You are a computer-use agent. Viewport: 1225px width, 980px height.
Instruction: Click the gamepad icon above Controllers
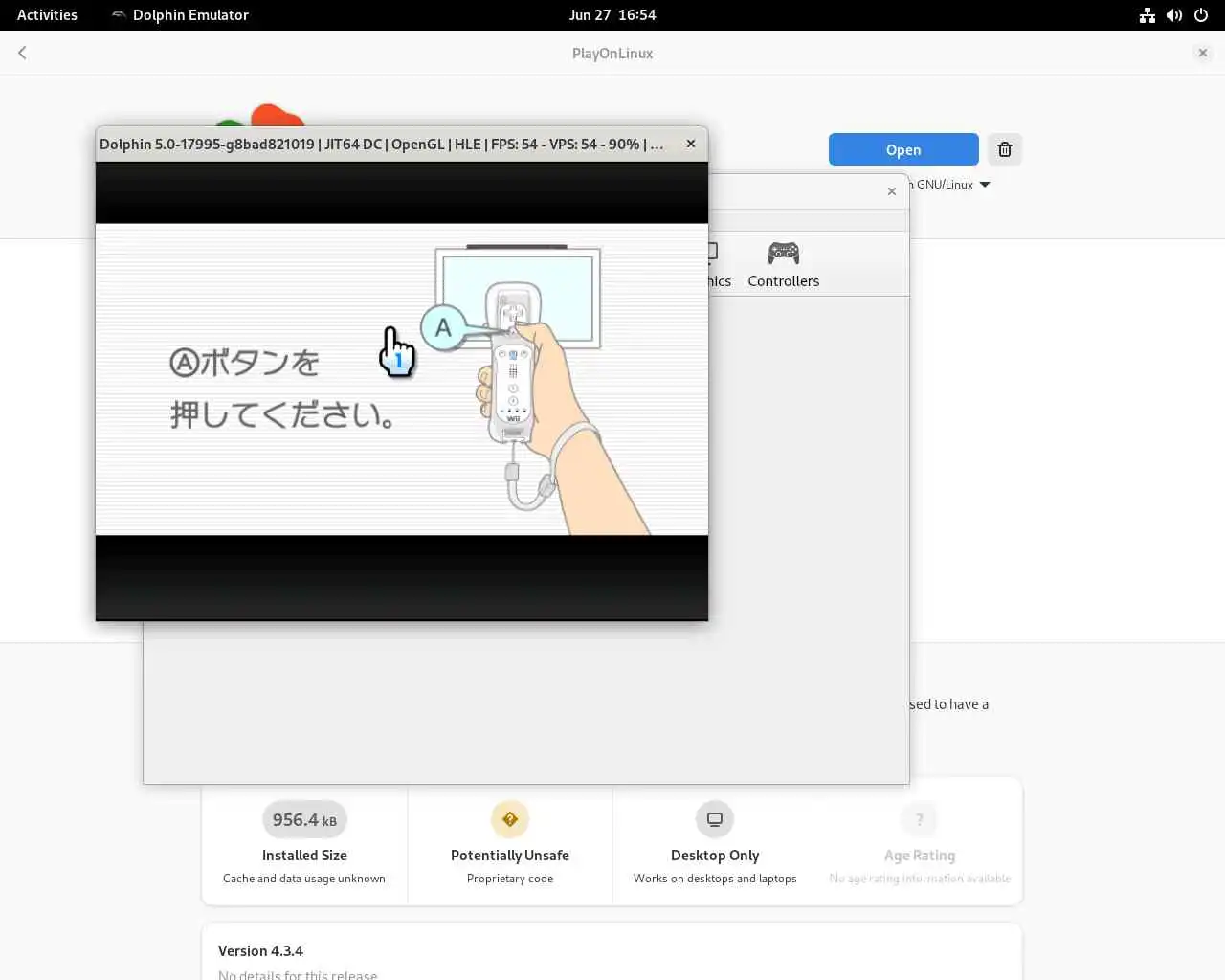784,254
